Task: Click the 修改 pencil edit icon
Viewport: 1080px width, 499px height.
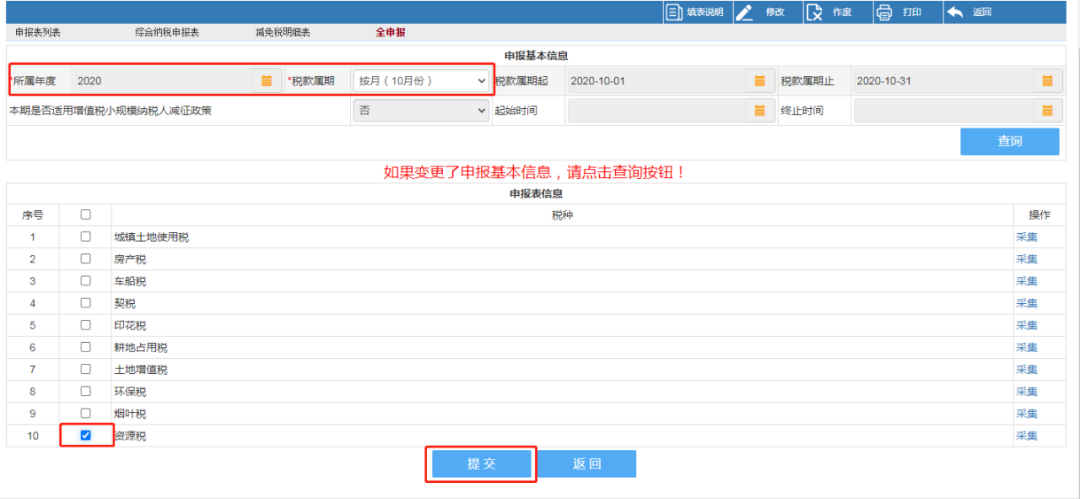Action: click(745, 12)
